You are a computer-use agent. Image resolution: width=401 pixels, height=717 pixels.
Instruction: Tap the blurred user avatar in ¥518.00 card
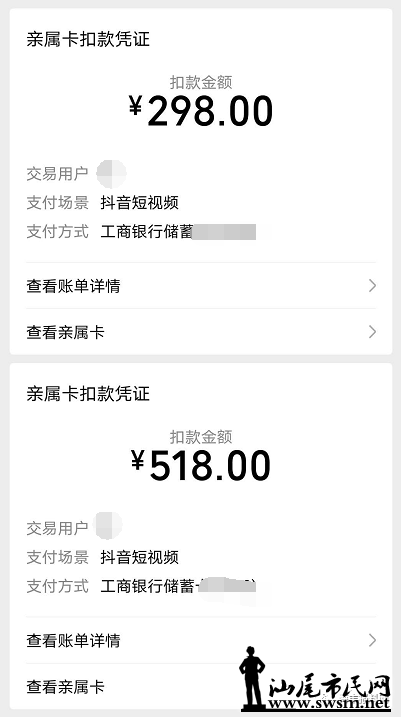pyautogui.click(x=108, y=525)
